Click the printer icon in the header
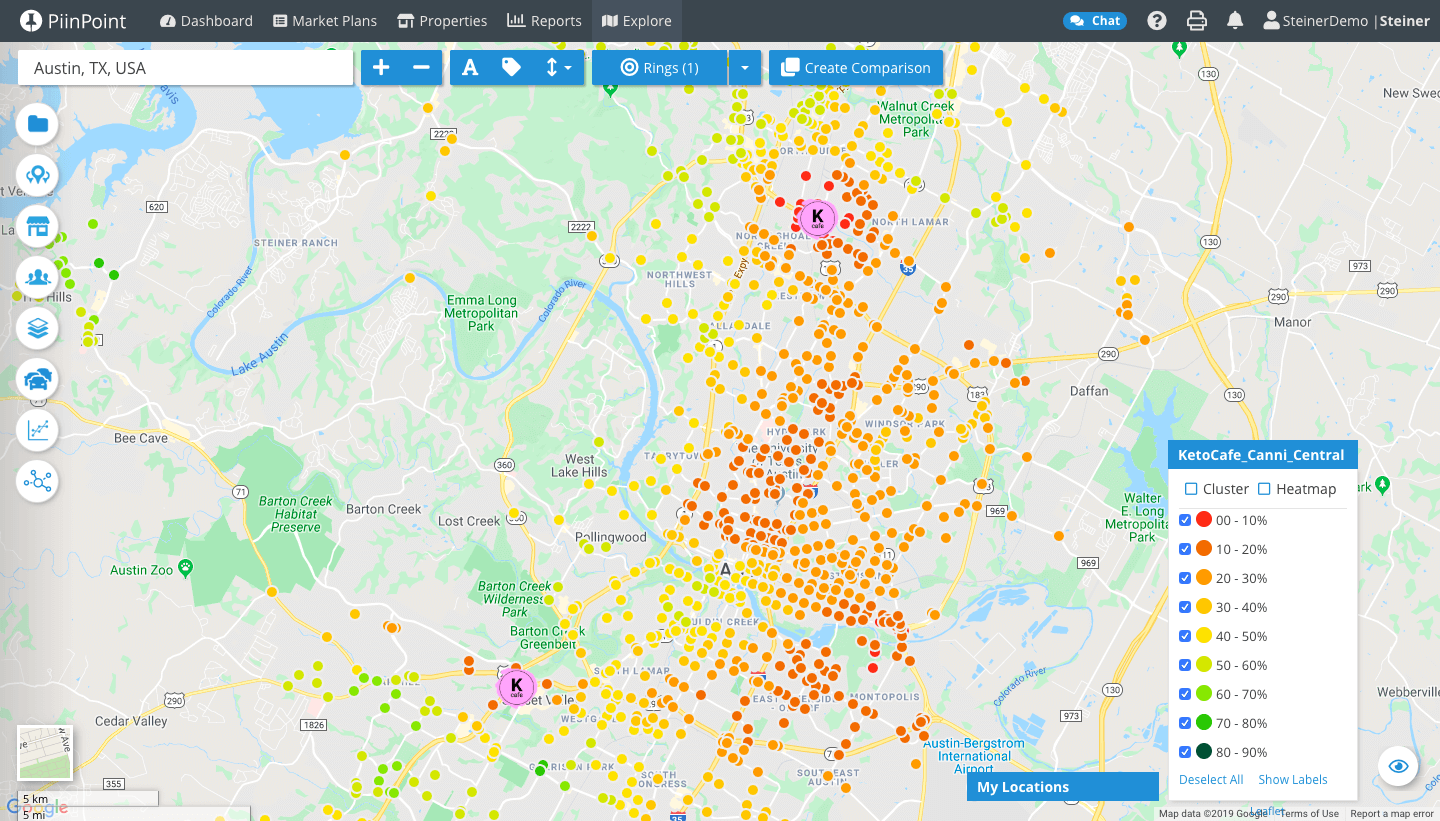The height and width of the screenshot is (821, 1440). (x=1196, y=21)
